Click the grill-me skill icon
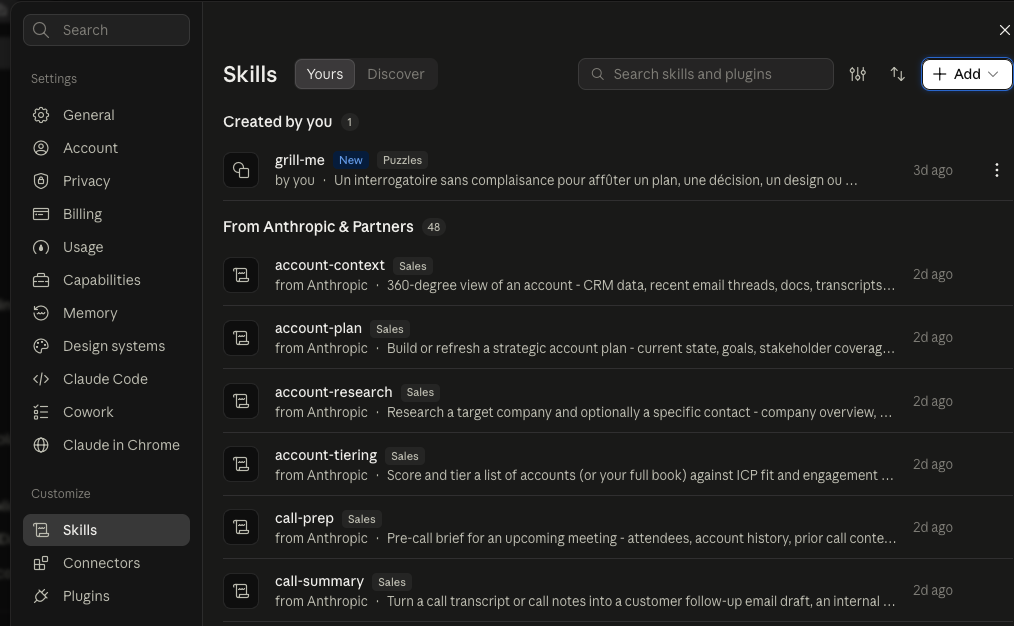The image size is (1014, 626). (241, 170)
